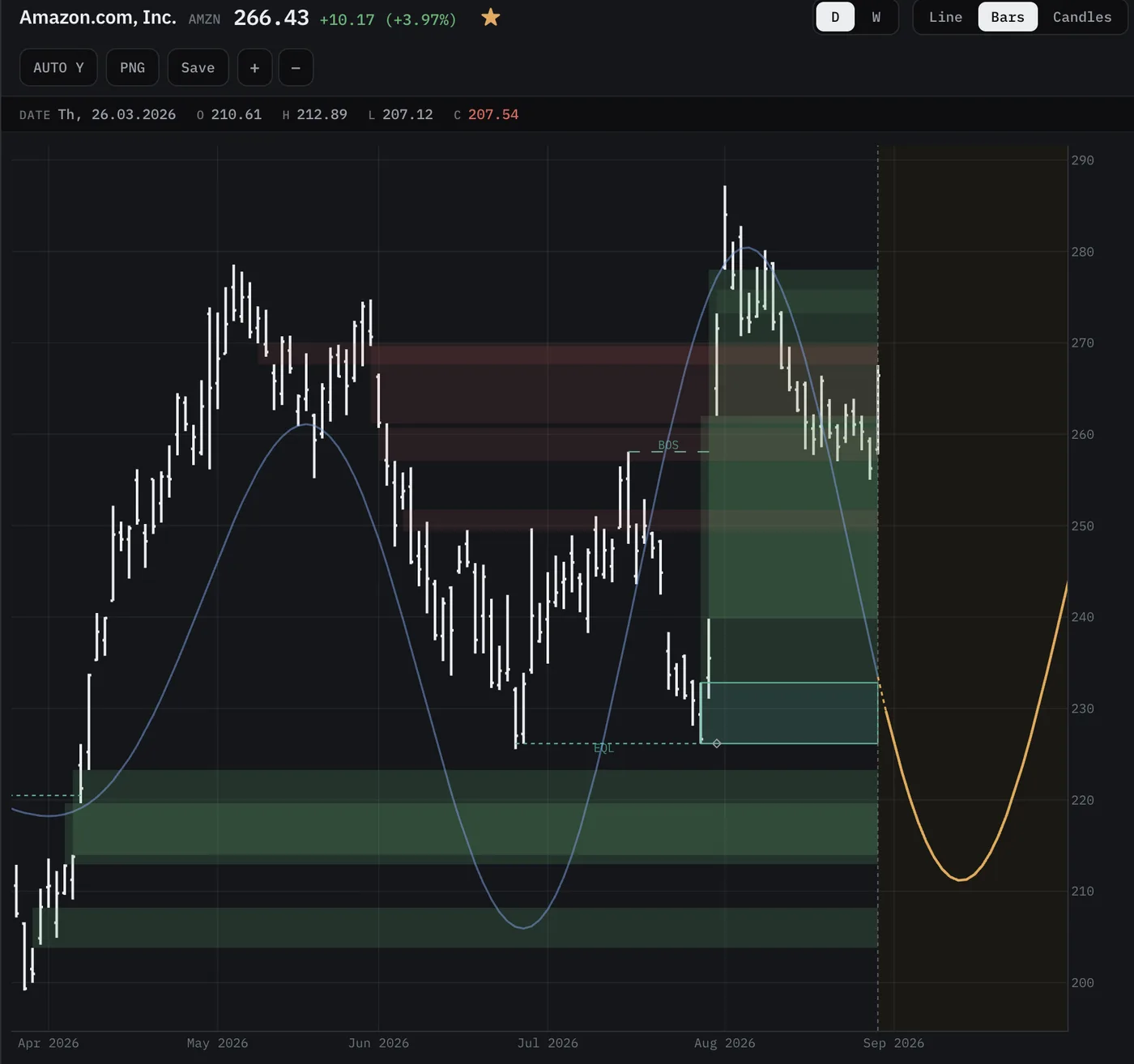The height and width of the screenshot is (1064, 1134).
Task: Switch to weekly W timeframe
Action: point(876,17)
